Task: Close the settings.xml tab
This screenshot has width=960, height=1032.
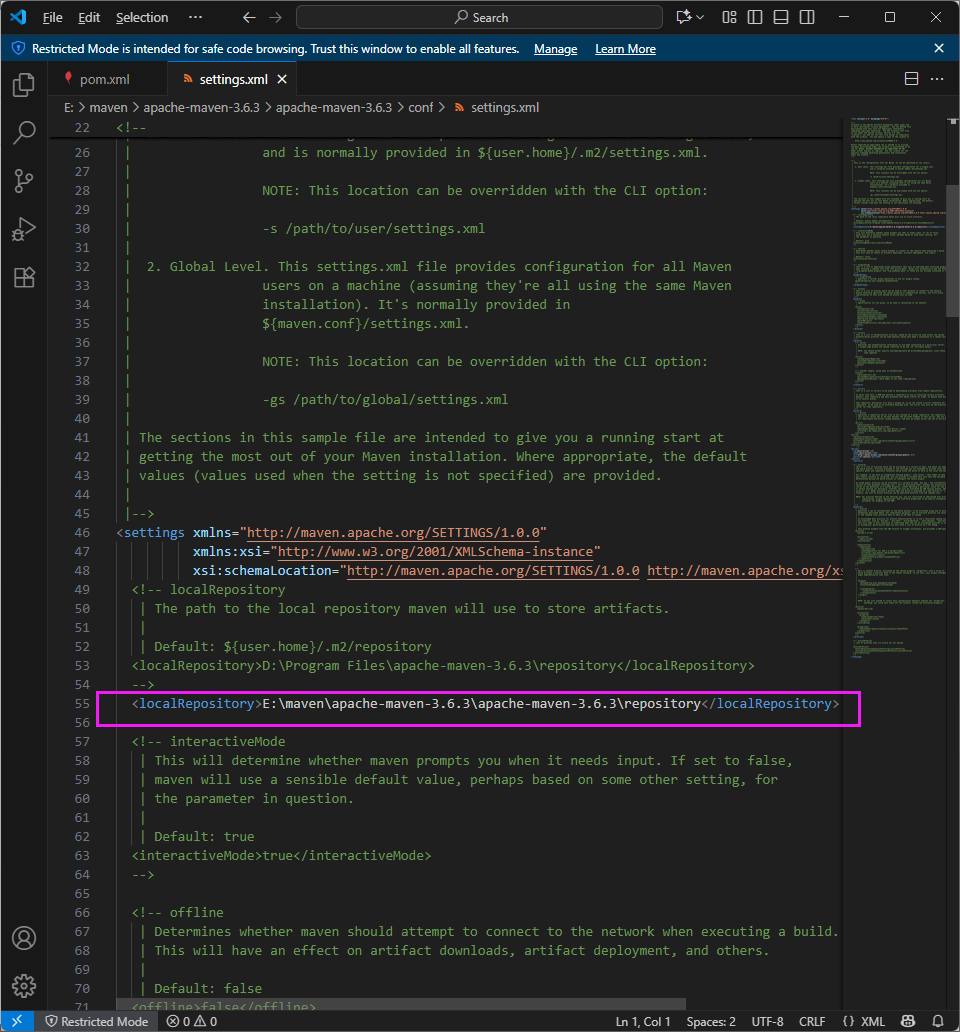Action: (282, 80)
